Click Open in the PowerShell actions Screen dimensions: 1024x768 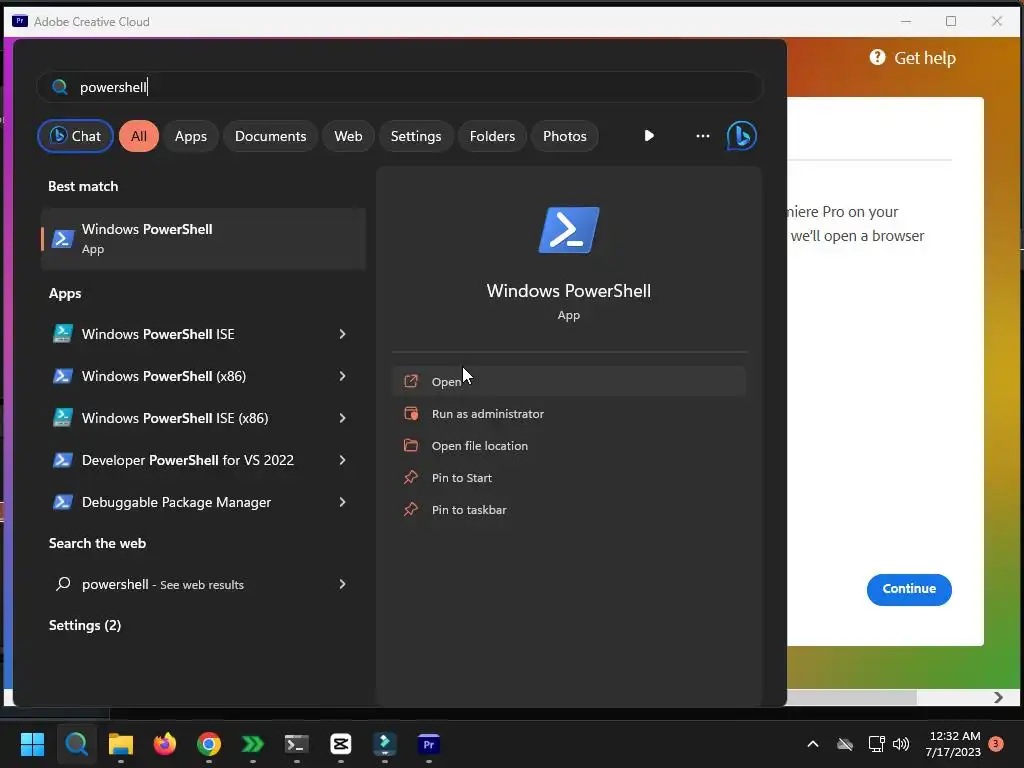pos(569,381)
